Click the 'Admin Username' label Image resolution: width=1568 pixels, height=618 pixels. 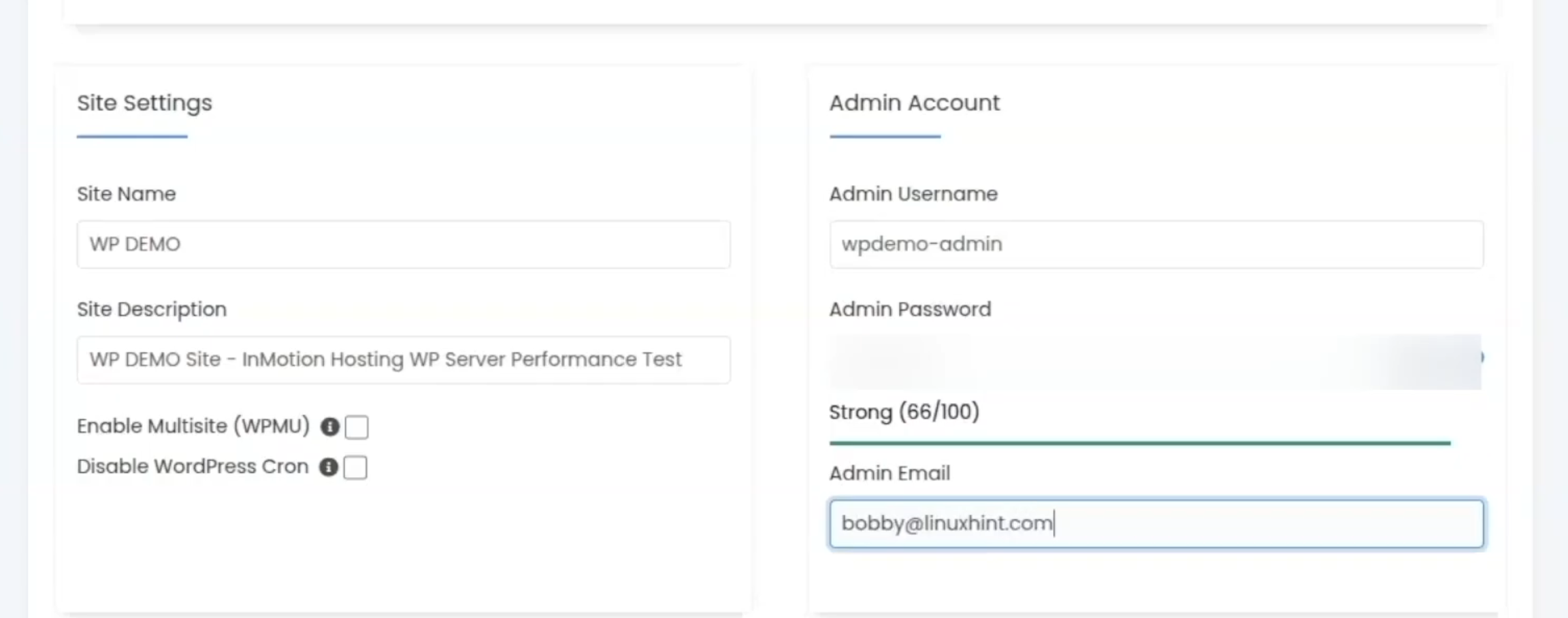point(913,195)
